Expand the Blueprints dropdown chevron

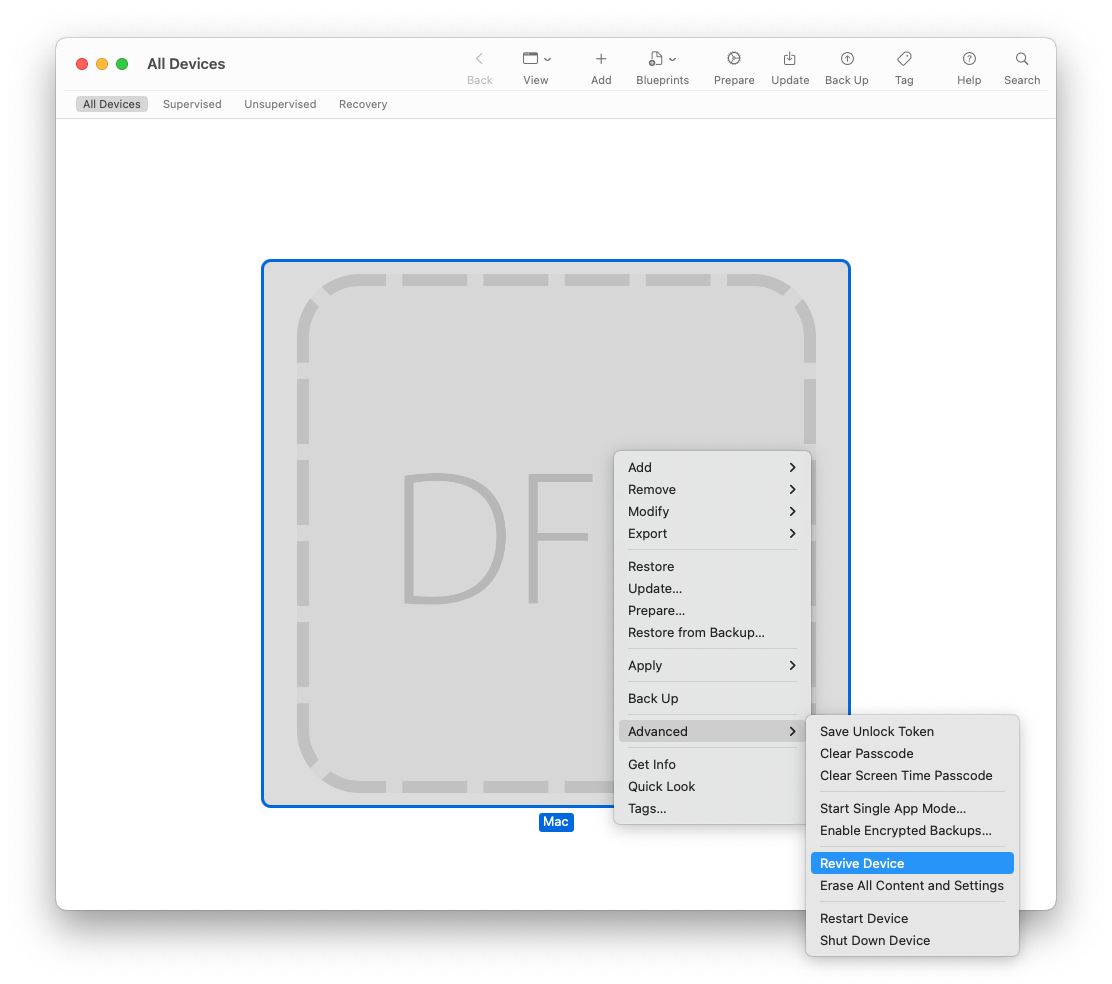click(x=672, y=60)
